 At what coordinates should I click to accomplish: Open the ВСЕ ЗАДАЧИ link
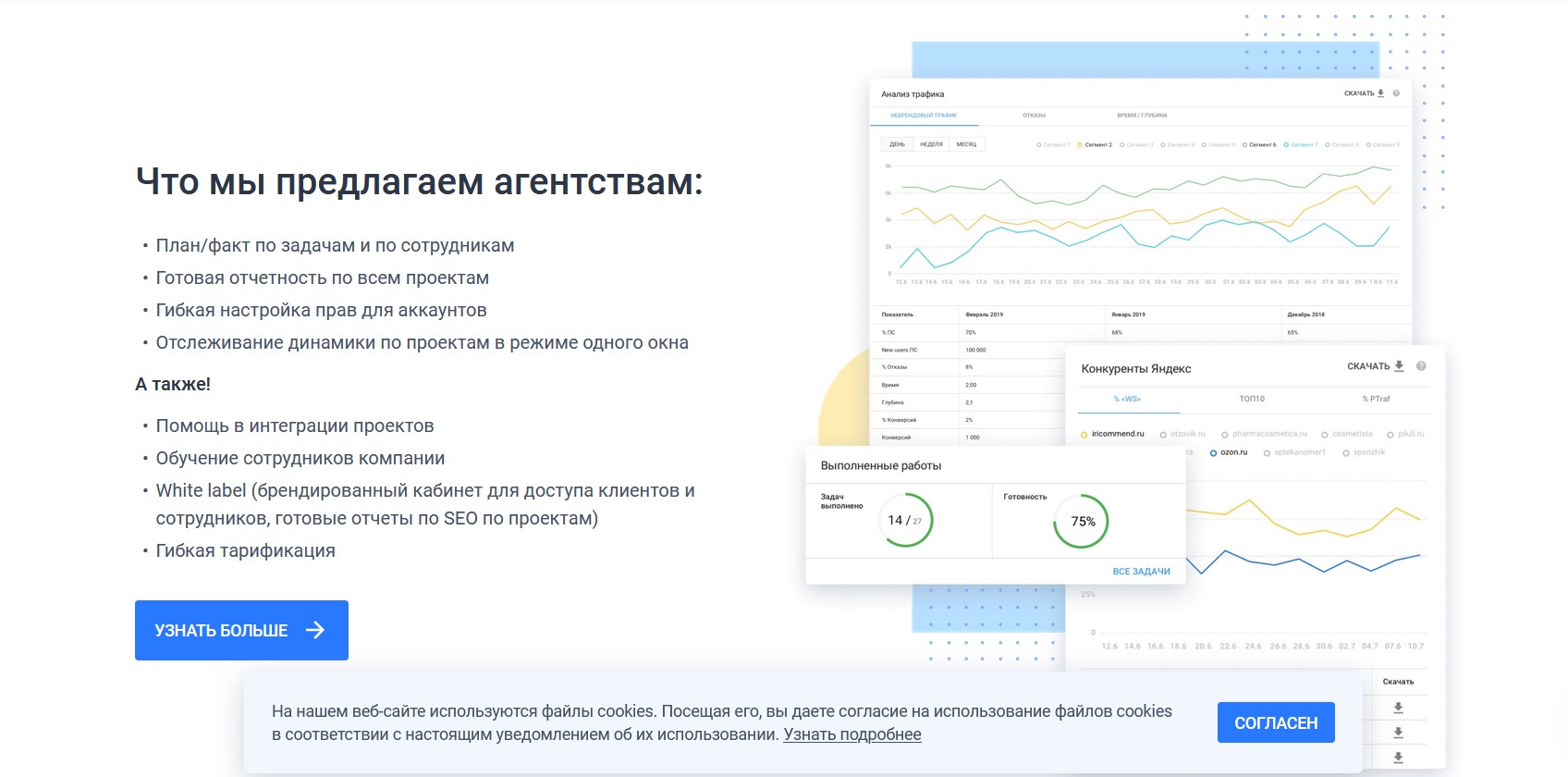point(1141,572)
